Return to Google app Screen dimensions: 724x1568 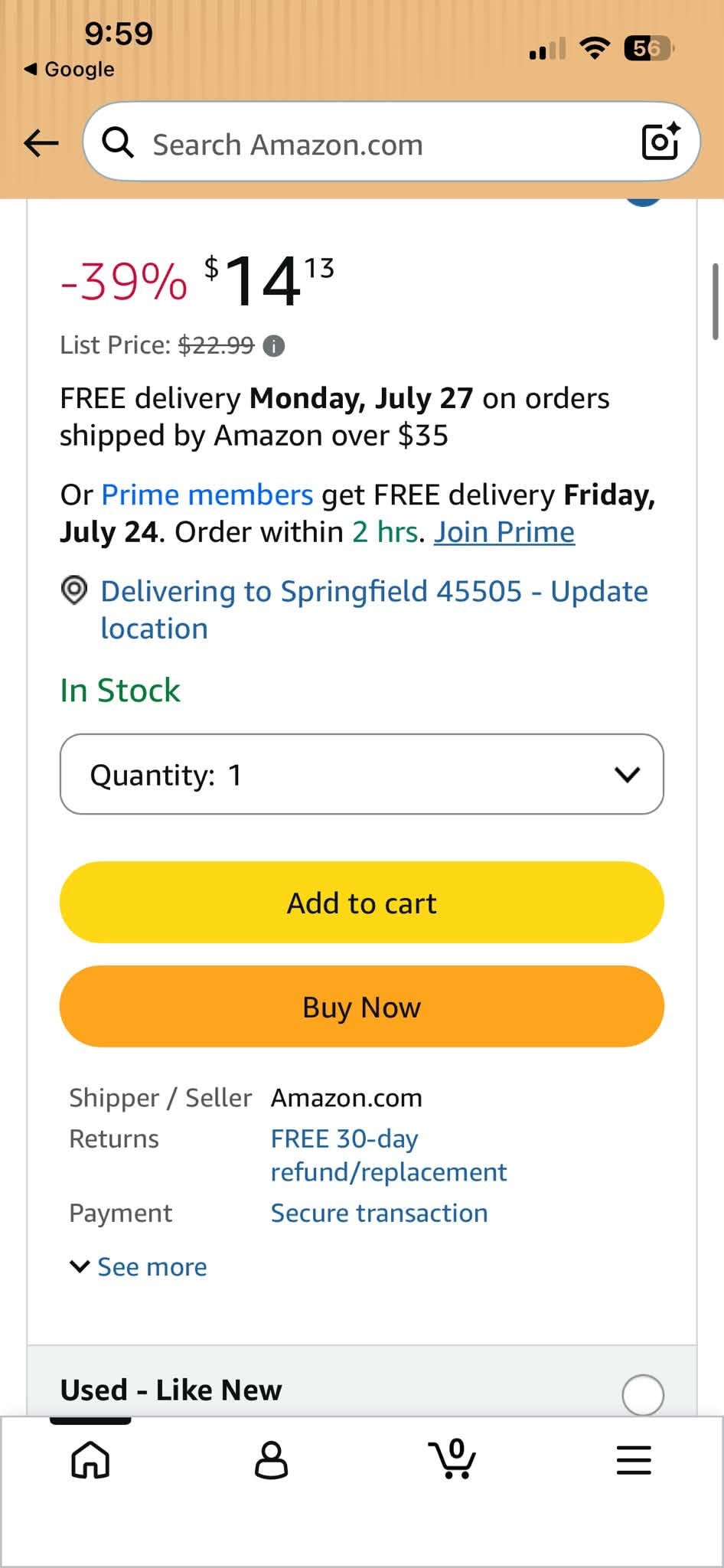pos(70,69)
